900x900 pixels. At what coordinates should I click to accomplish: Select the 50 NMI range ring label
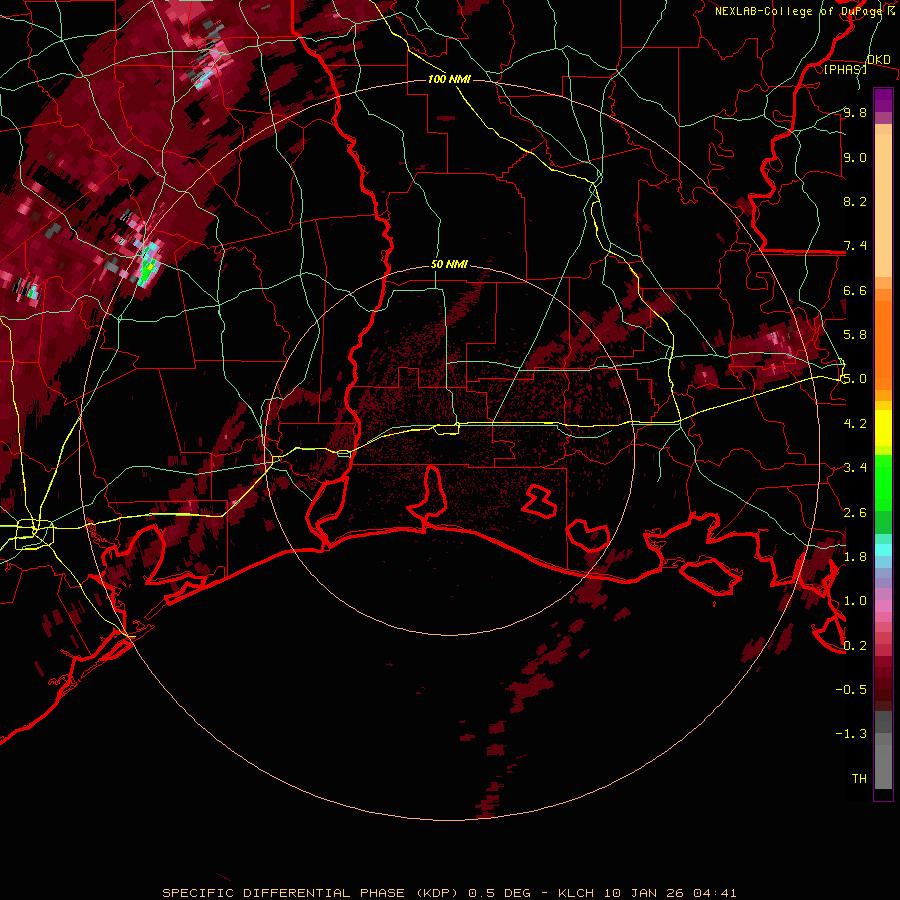(449, 264)
